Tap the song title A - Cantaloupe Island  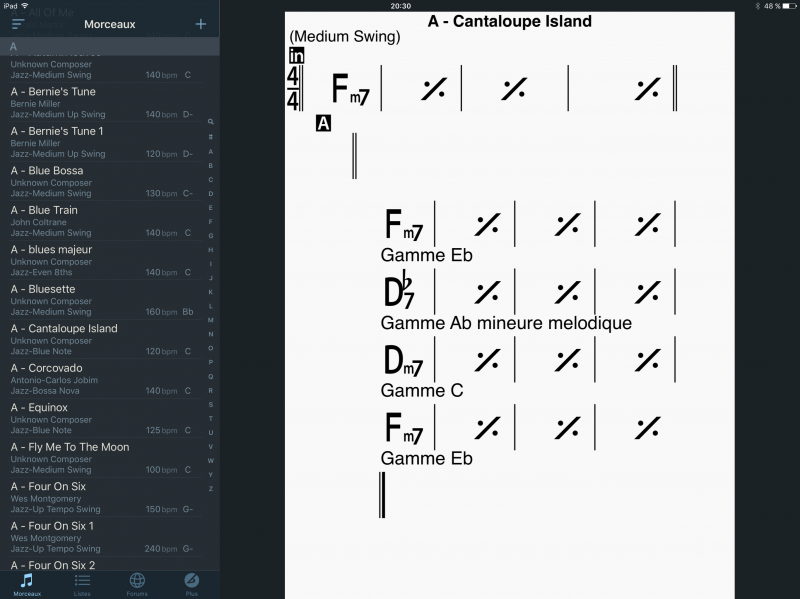point(509,21)
